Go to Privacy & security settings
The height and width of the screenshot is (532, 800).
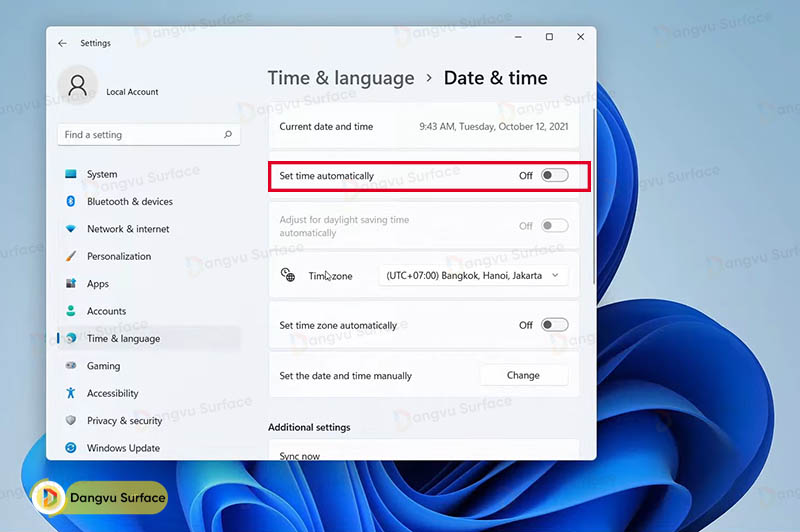148,420
